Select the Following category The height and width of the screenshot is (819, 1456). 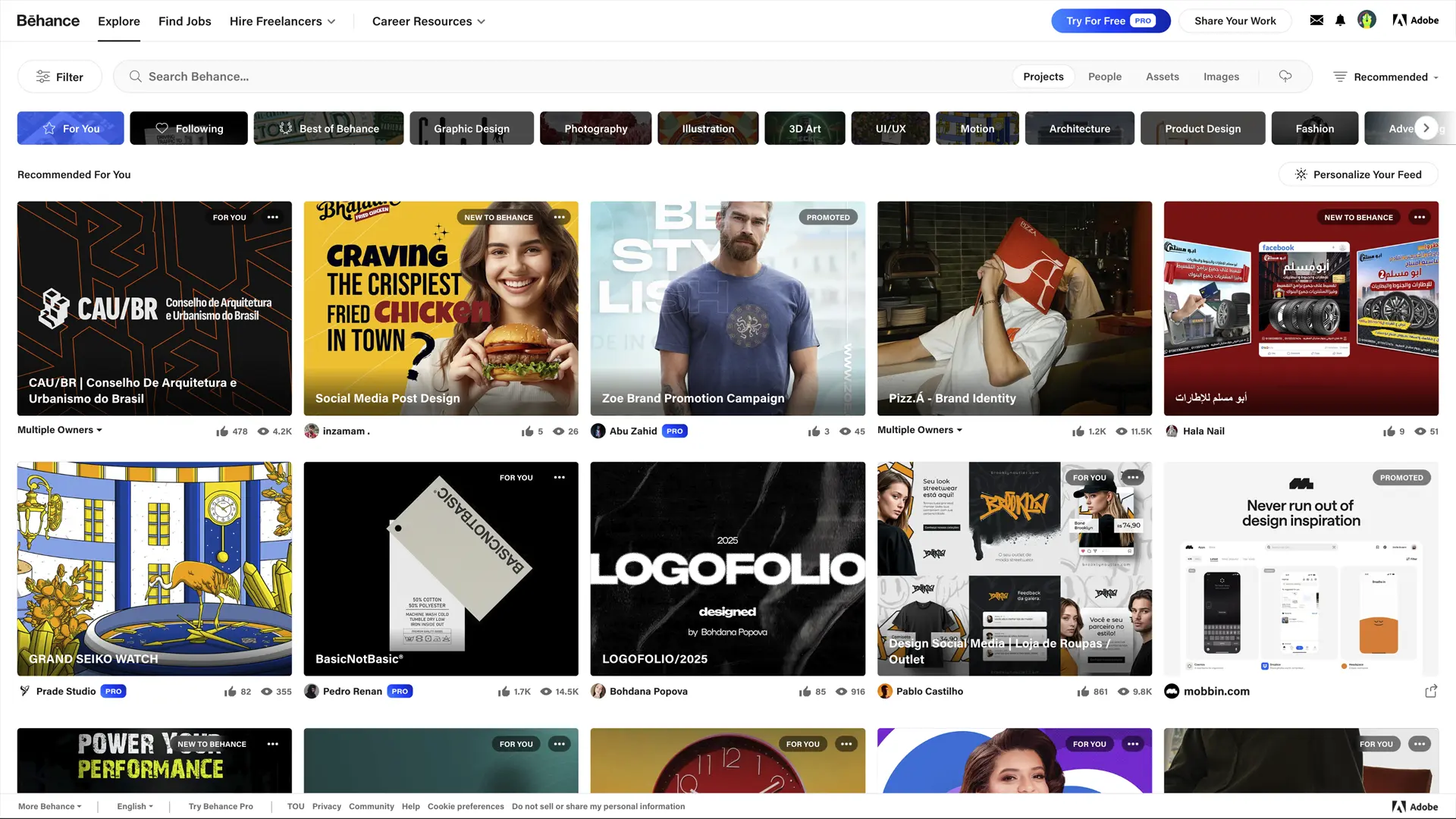click(189, 128)
